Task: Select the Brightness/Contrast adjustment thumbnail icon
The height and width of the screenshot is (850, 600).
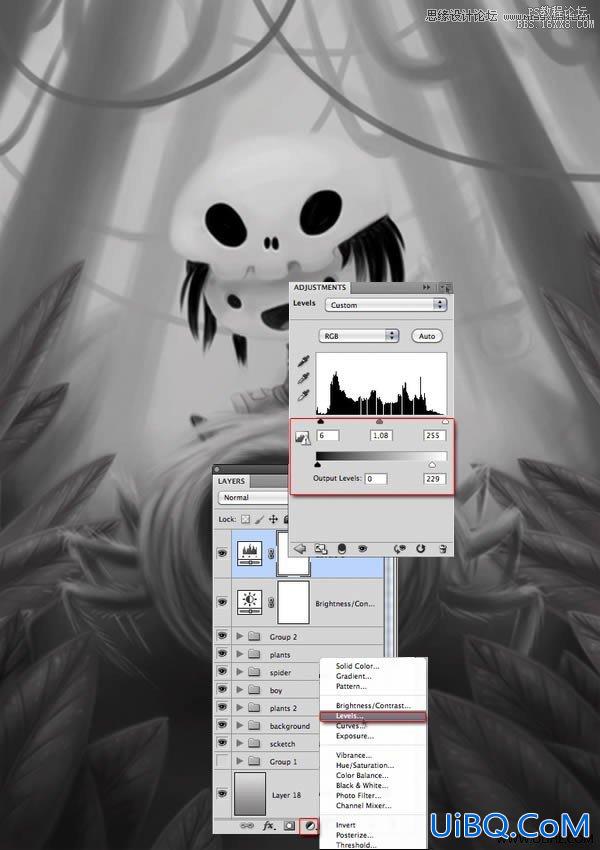Action: (249, 603)
